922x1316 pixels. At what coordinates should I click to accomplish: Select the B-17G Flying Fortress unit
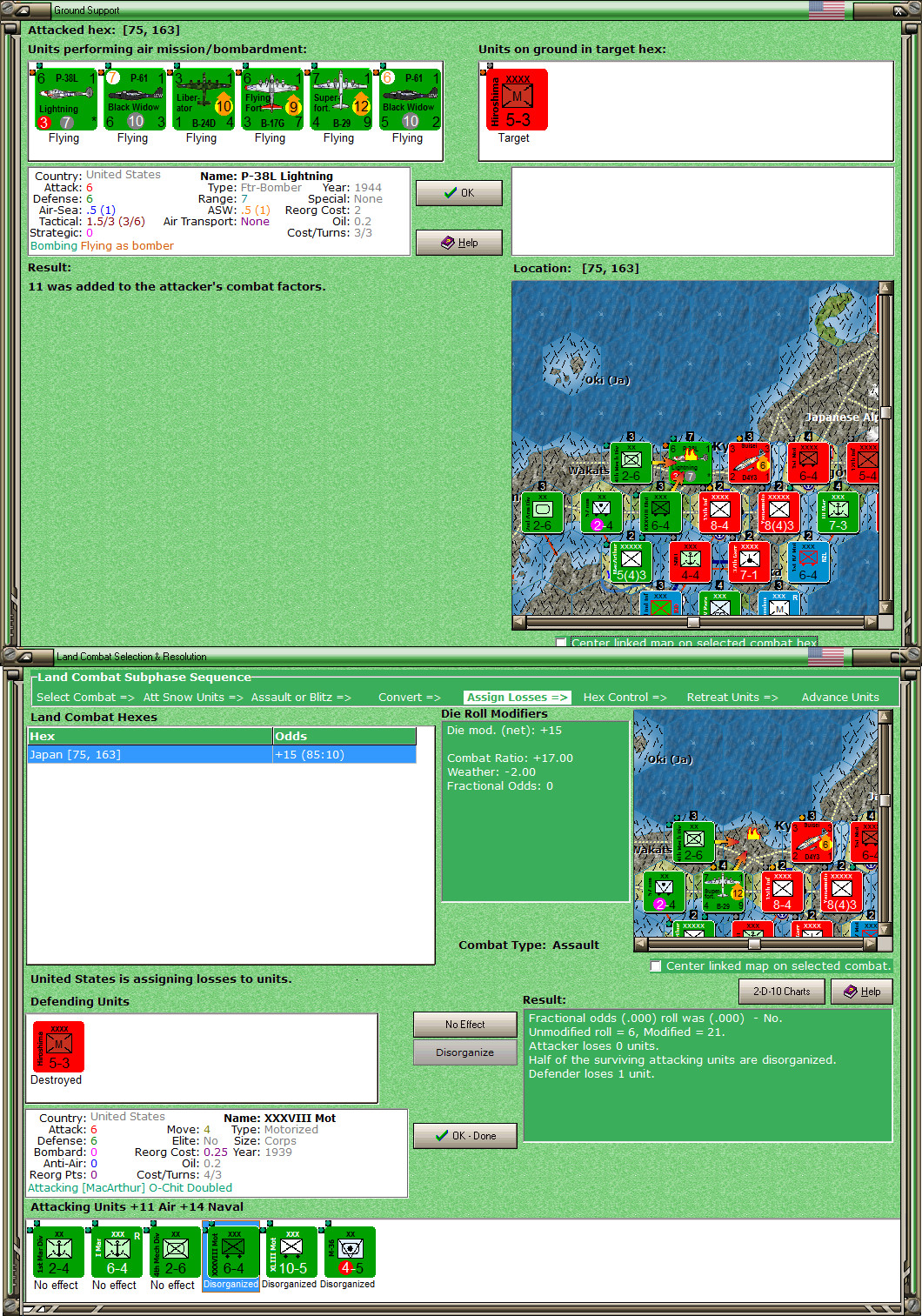point(271,99)
